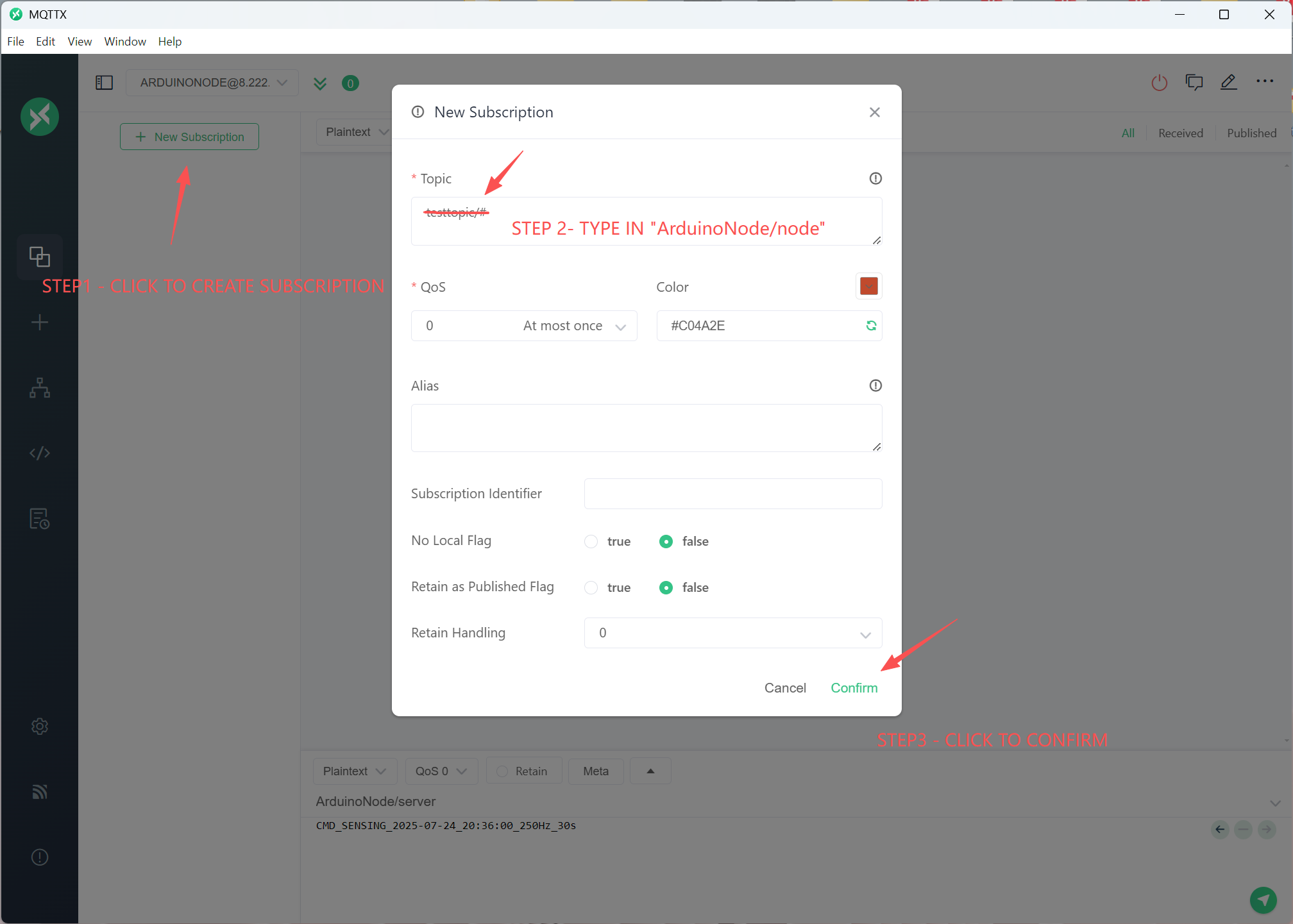Open the Edit menu
1293x924 pixels.
45,42
